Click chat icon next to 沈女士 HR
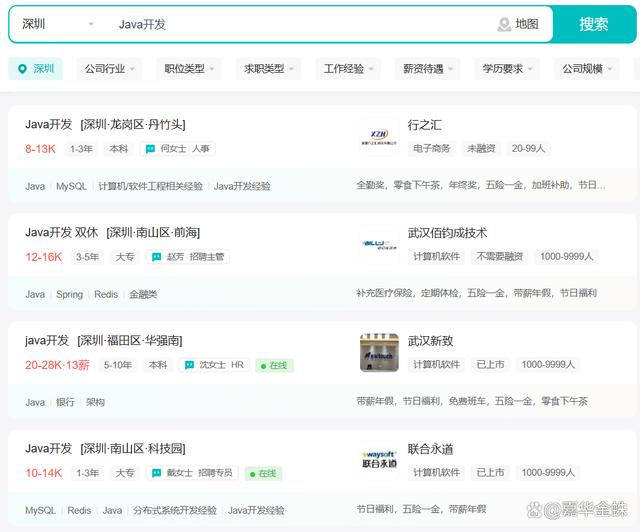Screen dimensions: 640x532 189,365
